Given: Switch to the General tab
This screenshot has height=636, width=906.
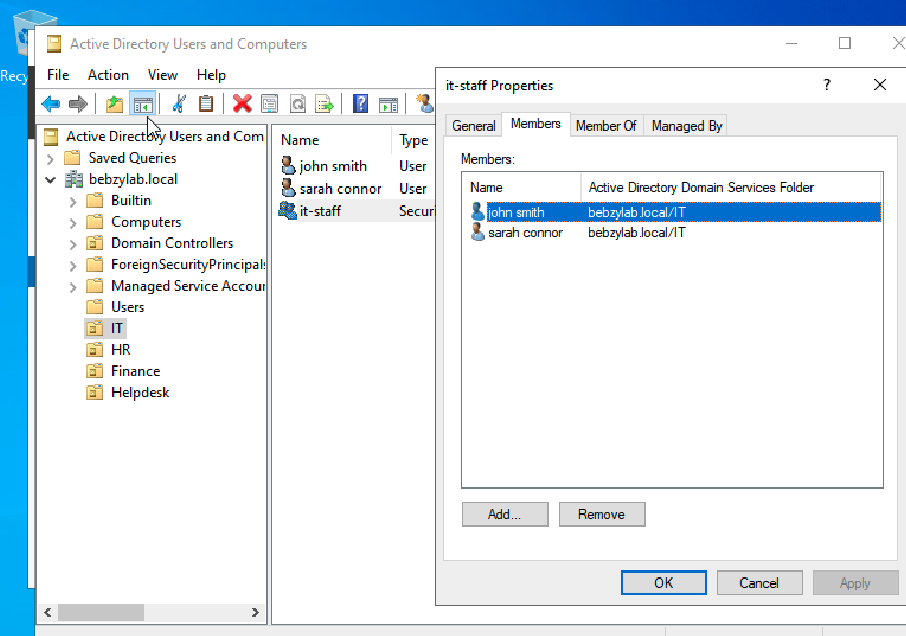Looking at the screenshot, I should [x=473, y=126].
